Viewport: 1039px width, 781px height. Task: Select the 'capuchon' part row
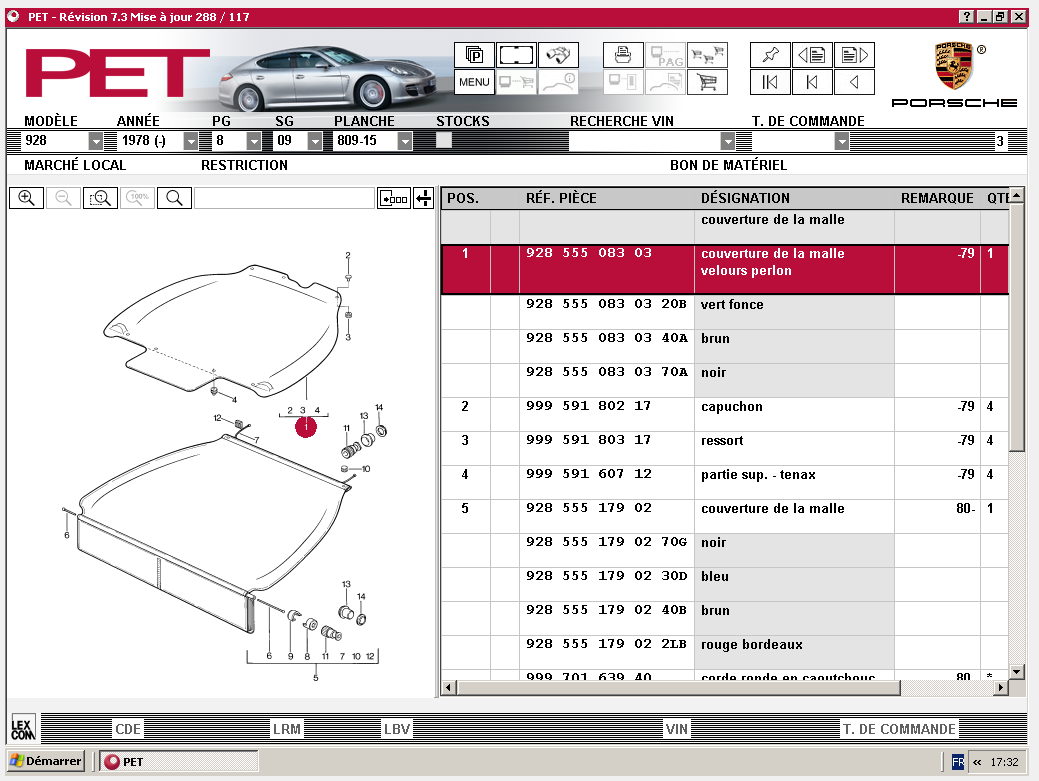(x=725, y=414)
